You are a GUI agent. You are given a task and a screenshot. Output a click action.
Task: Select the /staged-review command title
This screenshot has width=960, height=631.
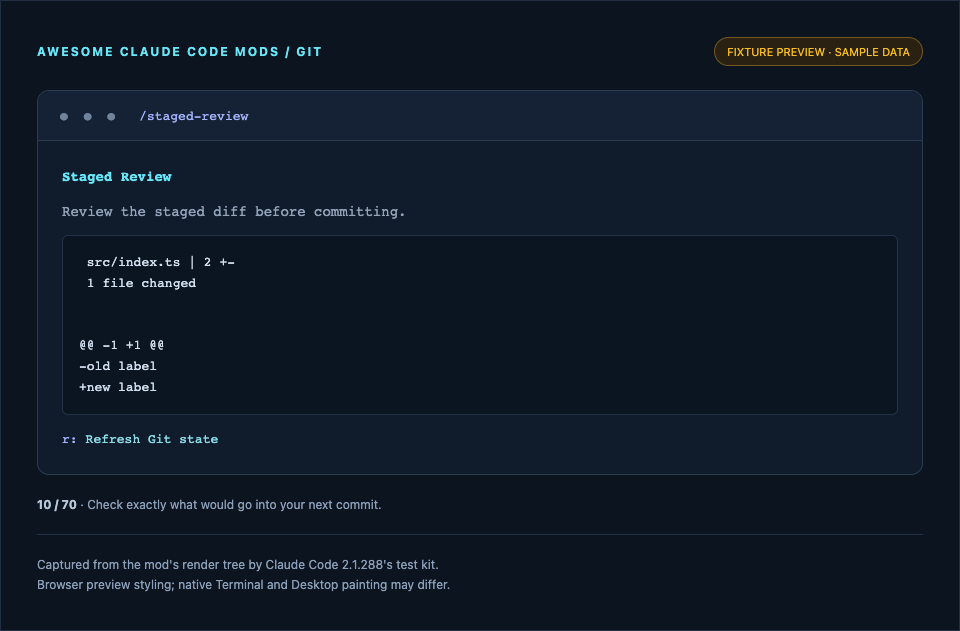point(194,116)
